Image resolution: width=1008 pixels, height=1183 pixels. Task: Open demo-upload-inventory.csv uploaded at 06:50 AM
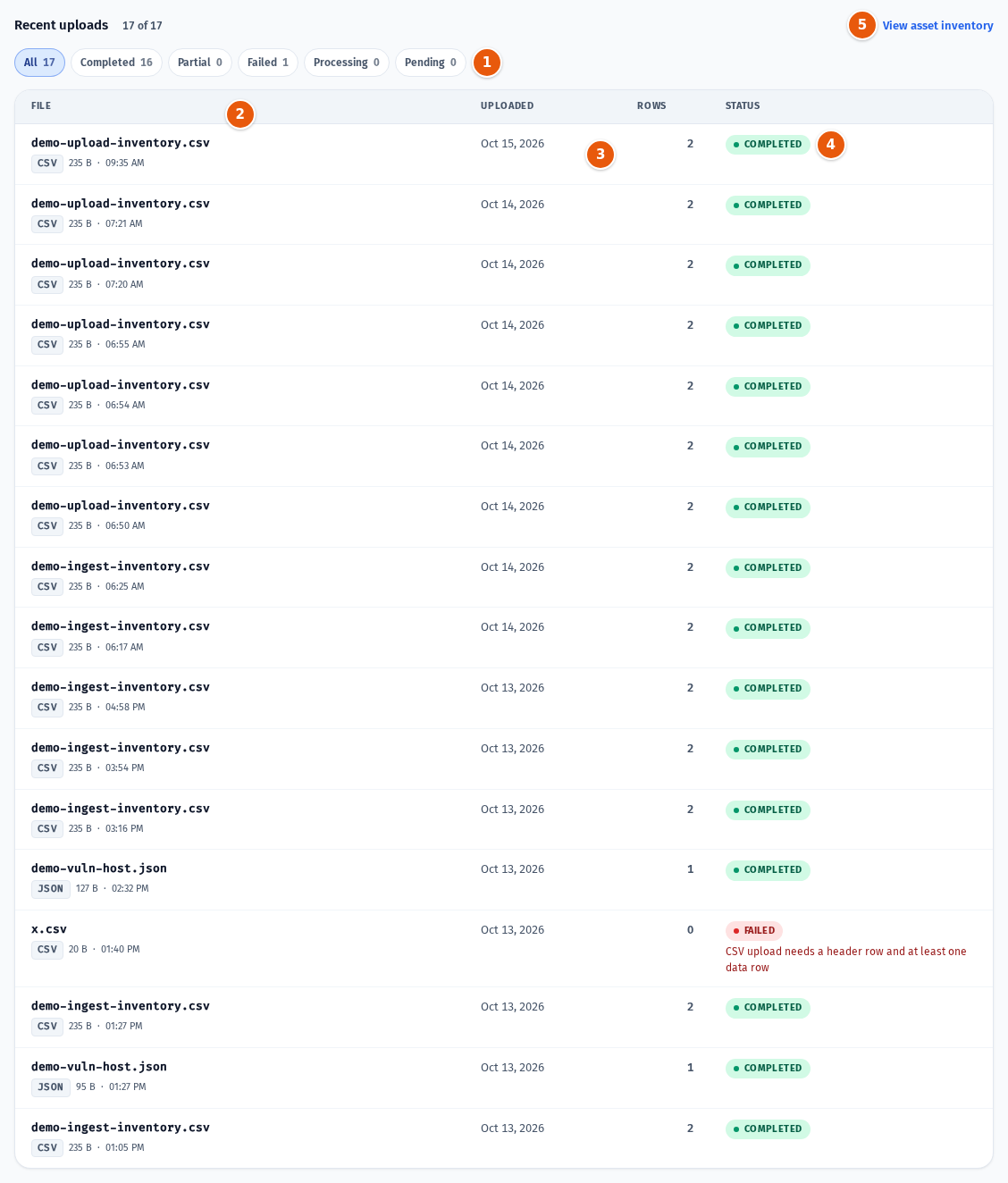[121, 506]
